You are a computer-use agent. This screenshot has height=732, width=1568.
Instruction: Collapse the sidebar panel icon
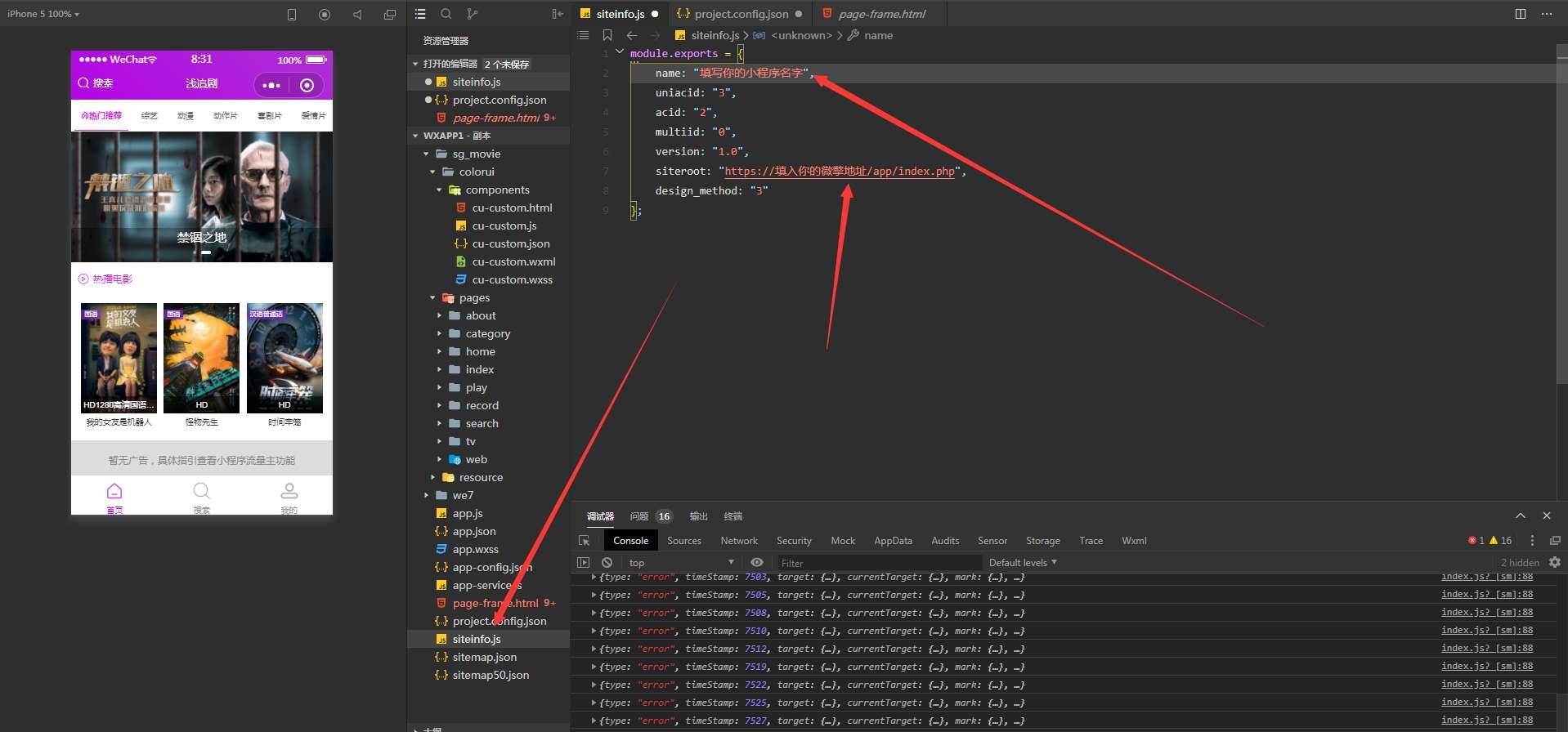pyautogui.click(x=558, y=14)
